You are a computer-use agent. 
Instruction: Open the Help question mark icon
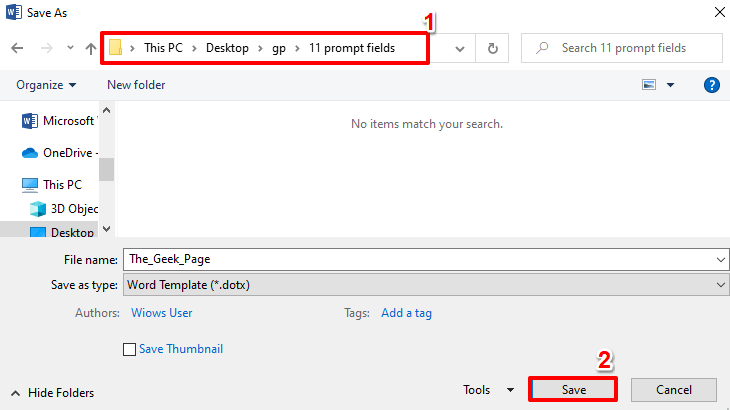(711, 85)
